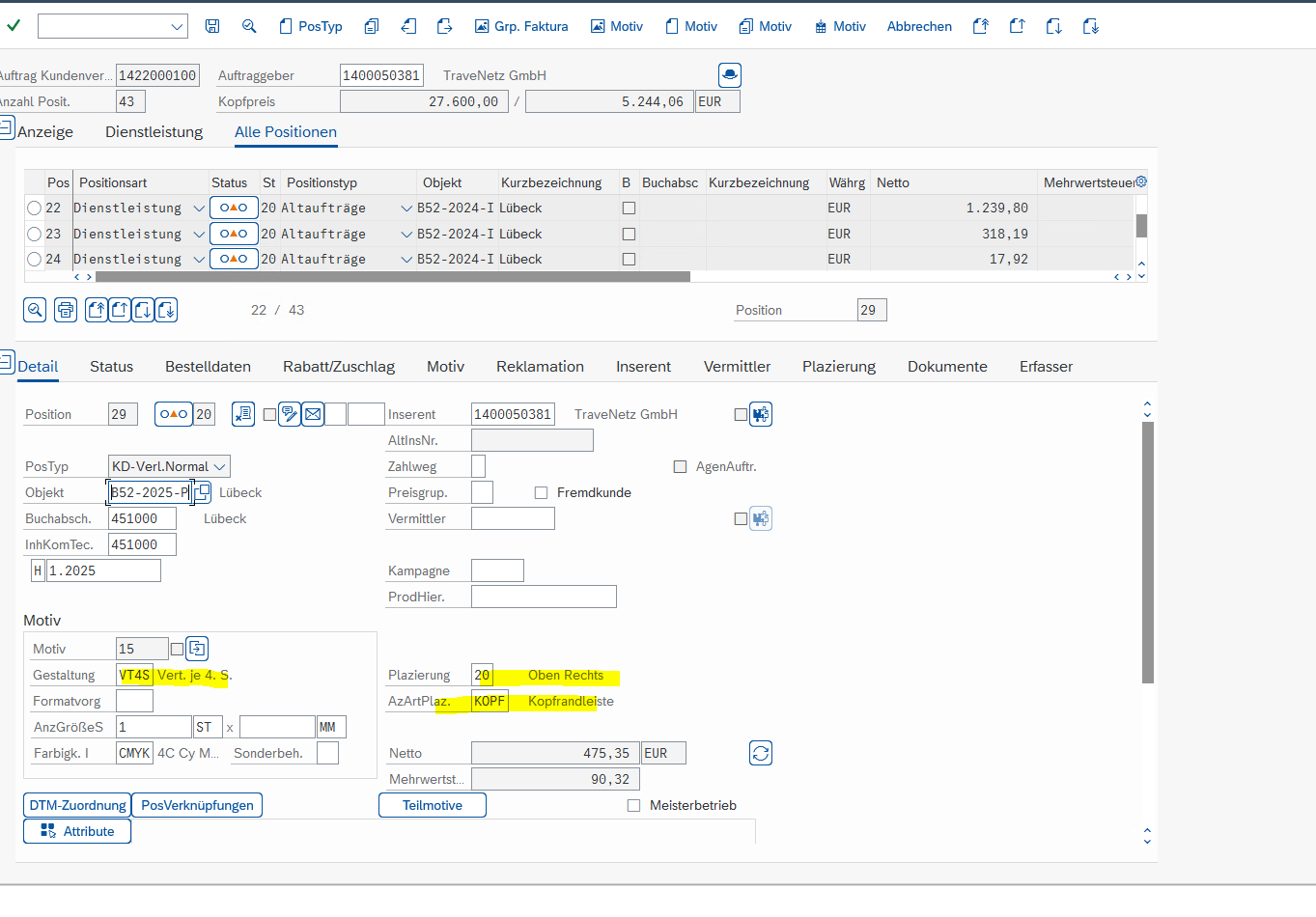This screenshot has width=1316, height=917.
Task: Open Positionstyp dropdown in row 22
Action: (406, 208)
